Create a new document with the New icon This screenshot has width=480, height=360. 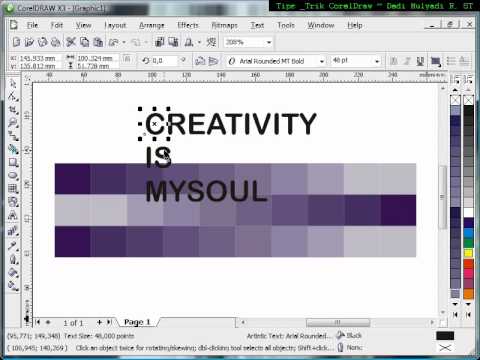(x=16, y=42)
